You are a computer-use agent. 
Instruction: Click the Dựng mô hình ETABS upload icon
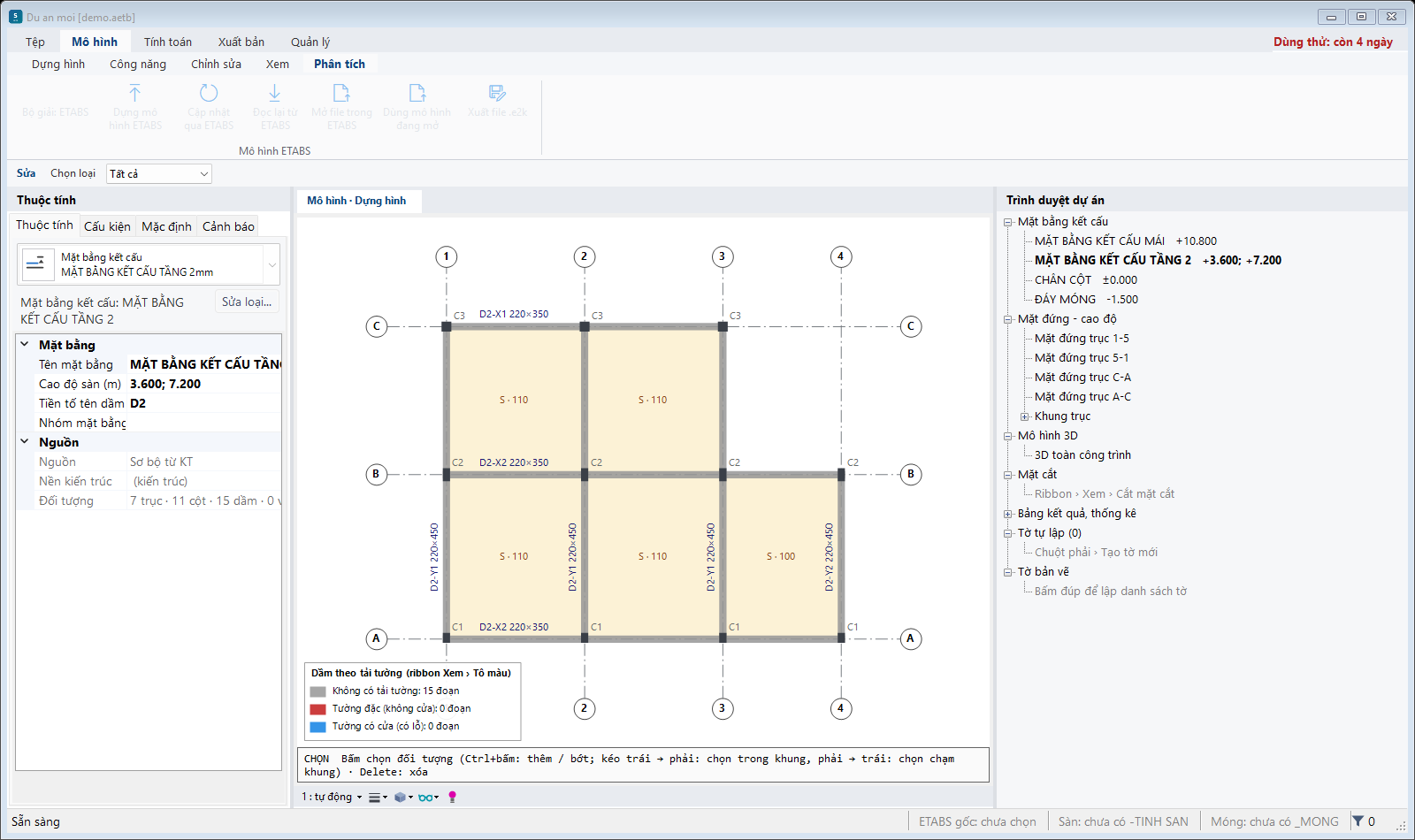(x=135, y=93)
